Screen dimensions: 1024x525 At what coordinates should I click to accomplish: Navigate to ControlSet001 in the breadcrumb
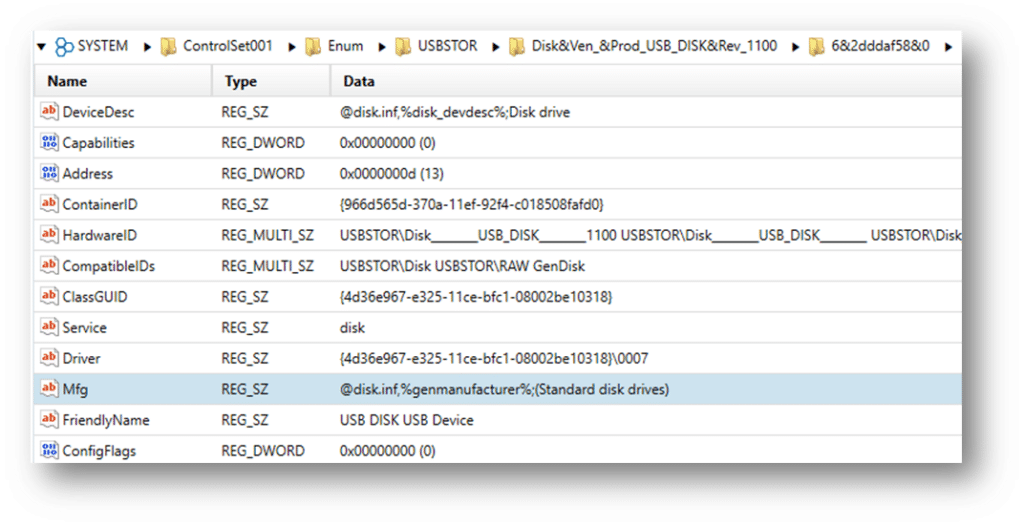227,46
